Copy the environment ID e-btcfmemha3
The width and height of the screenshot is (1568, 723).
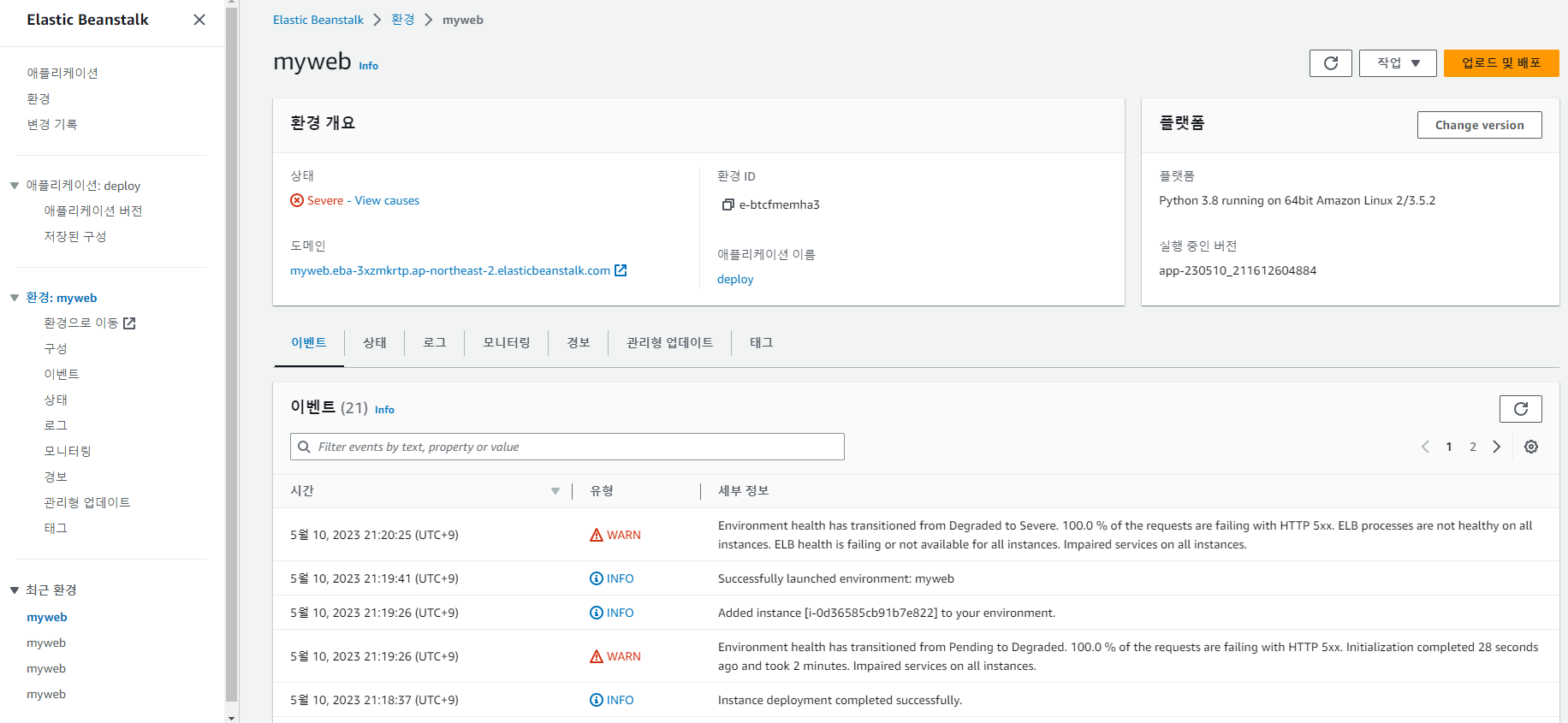click(x=728, y=204)
